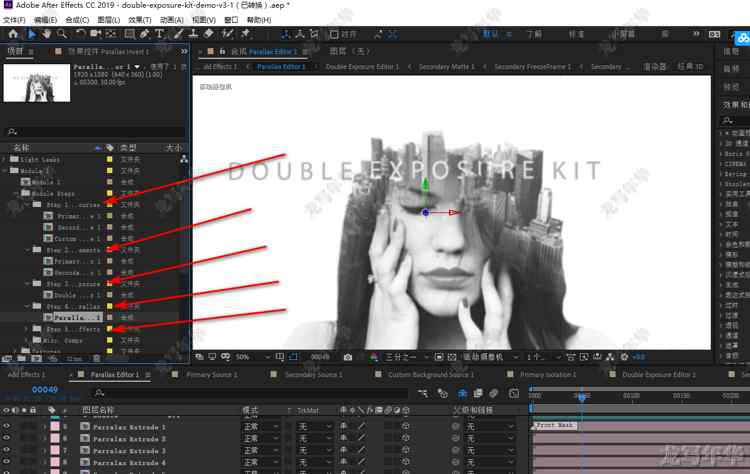Open the menu bar item ending in (E)
The height and width of the screenshot is (474, 750).
[x=45, y=20]
